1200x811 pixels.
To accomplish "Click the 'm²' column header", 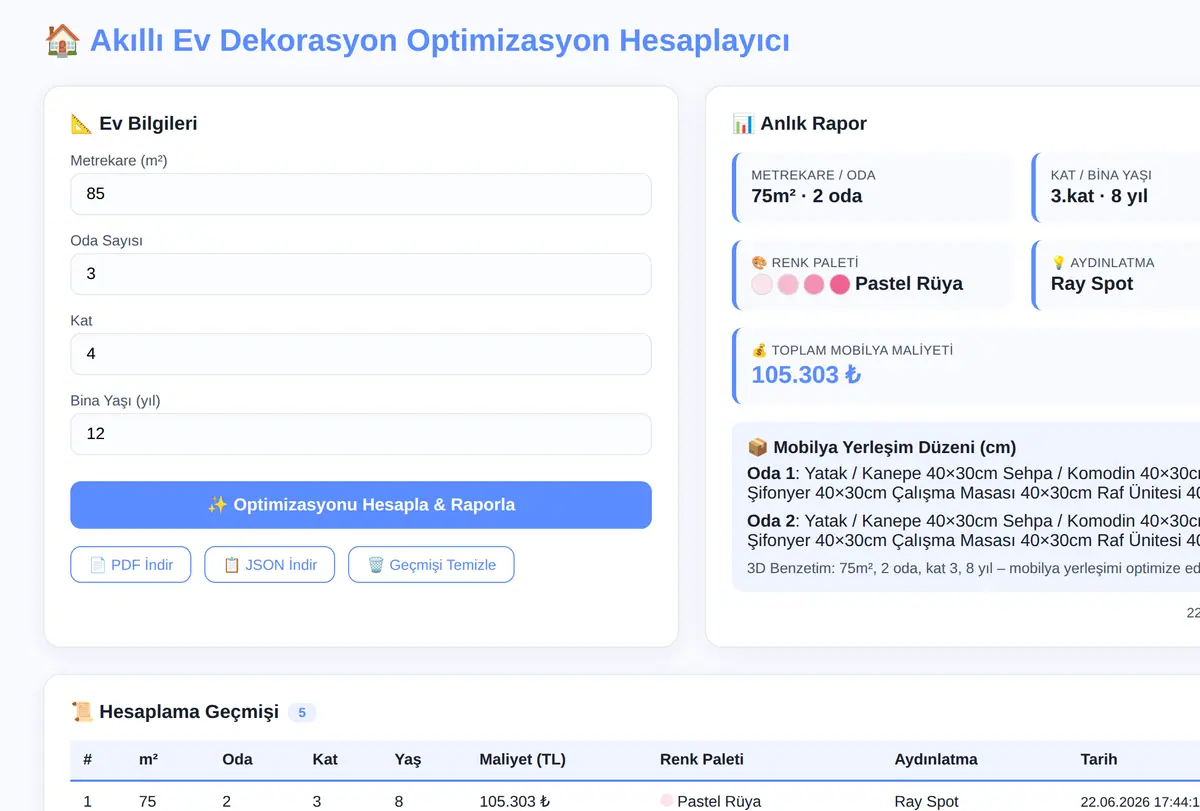I will (149, 759).
